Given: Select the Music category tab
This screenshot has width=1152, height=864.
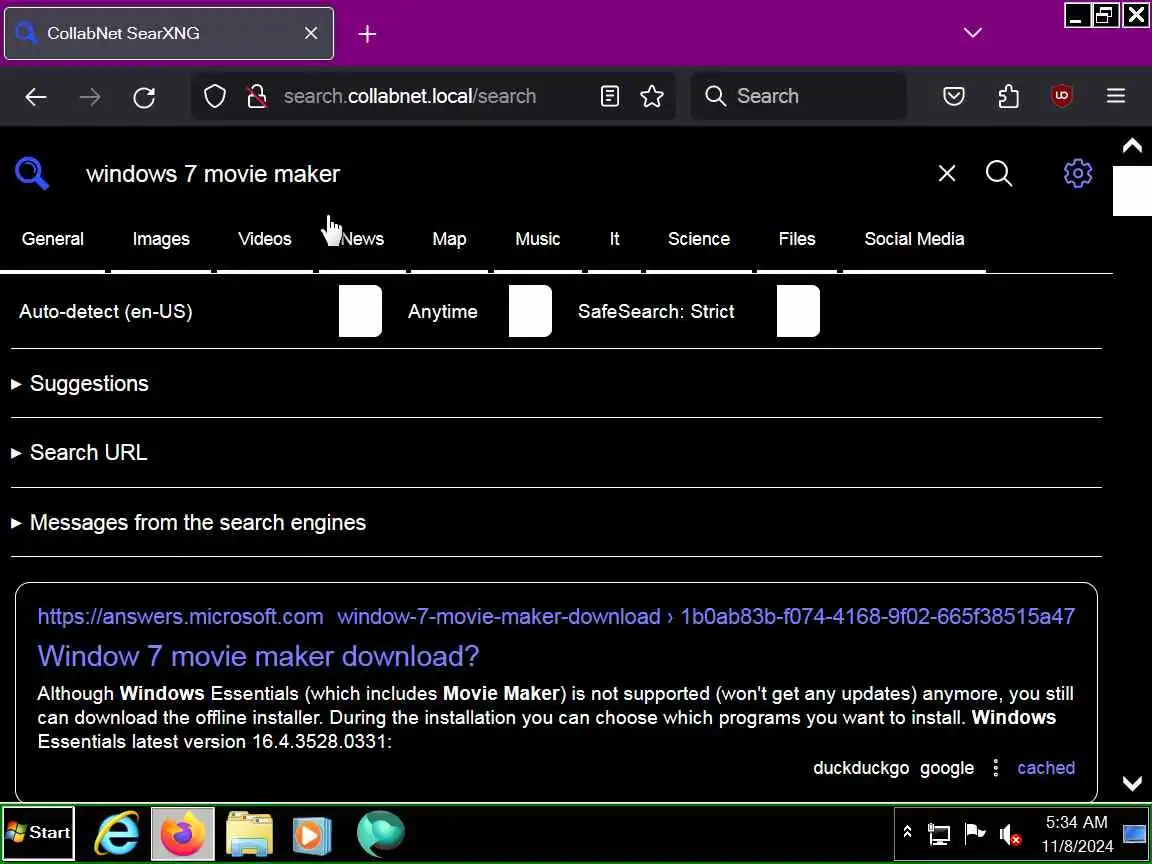Looking at the screenshot, I should point(538,239).
